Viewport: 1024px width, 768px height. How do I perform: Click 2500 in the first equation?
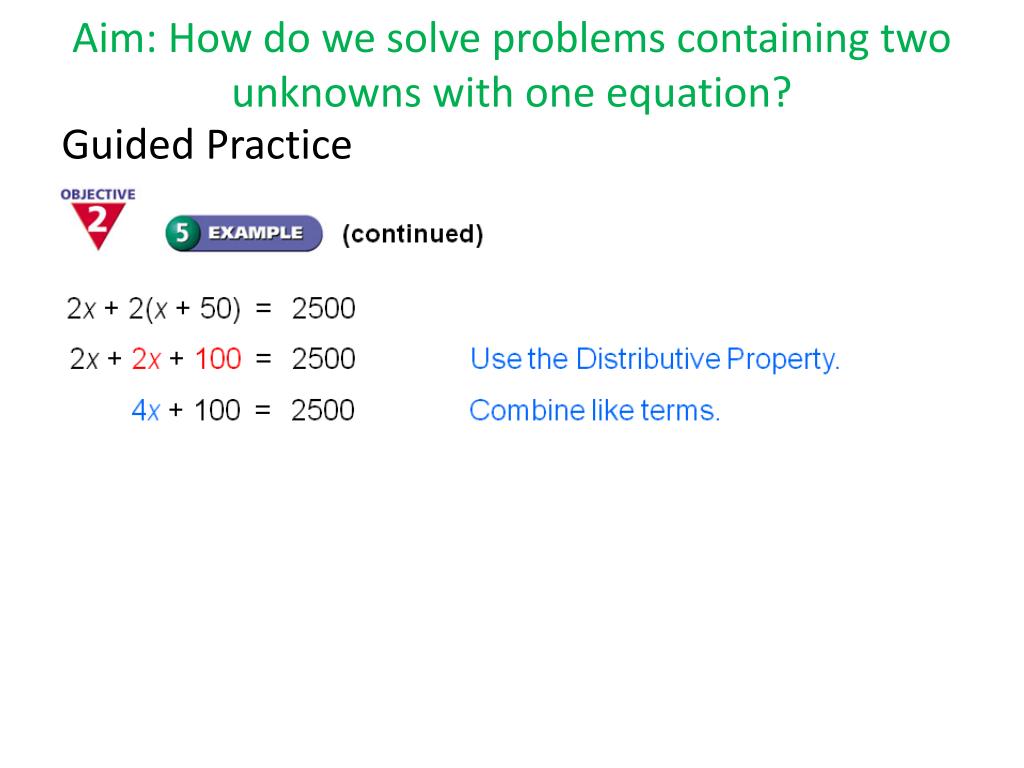[x=323, y=308]
